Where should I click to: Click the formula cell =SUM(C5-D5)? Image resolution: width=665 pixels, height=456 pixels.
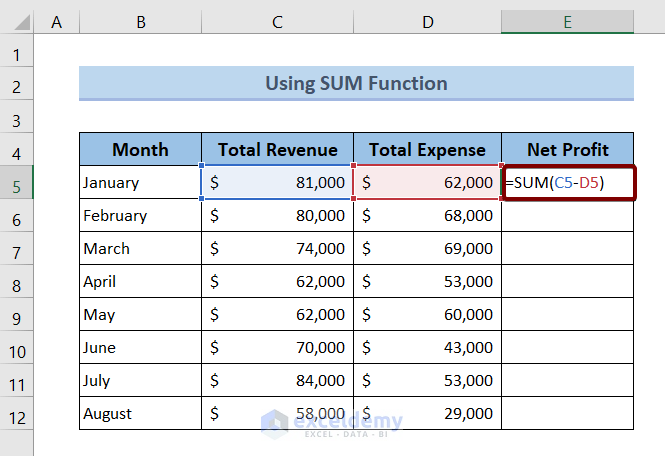568,183
